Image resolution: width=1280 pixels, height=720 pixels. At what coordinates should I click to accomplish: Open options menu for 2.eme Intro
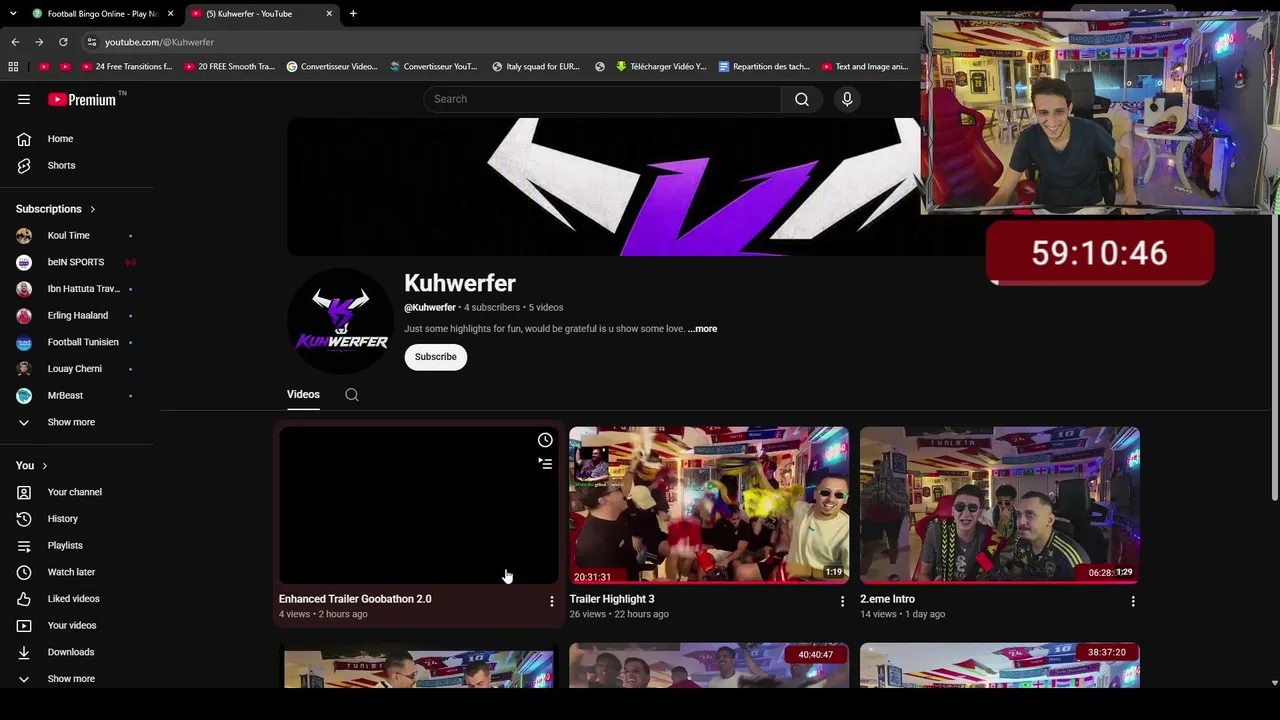(x=1133, y=601)
